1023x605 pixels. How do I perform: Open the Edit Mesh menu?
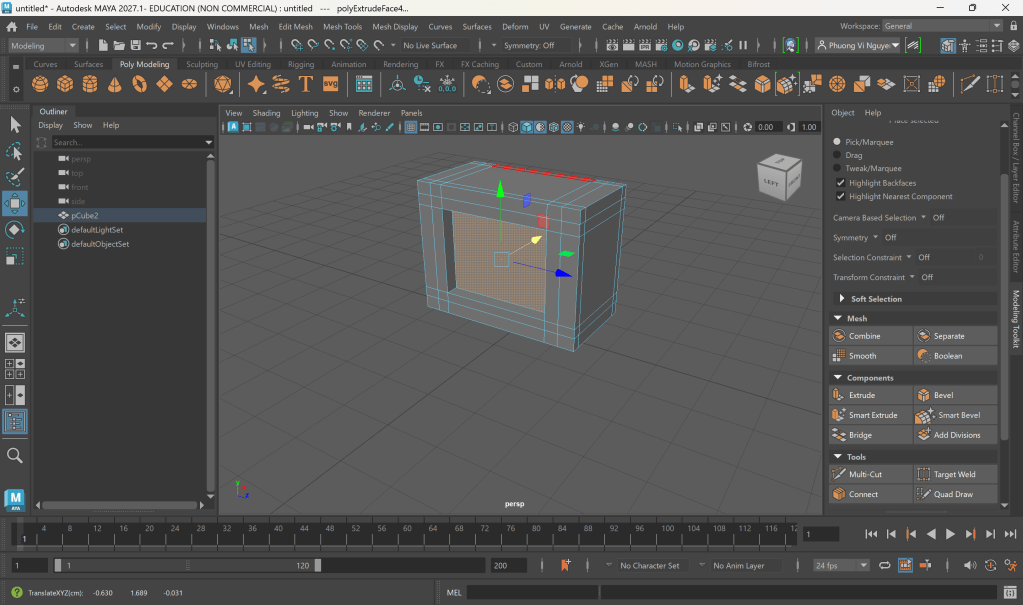coord(296,27)
